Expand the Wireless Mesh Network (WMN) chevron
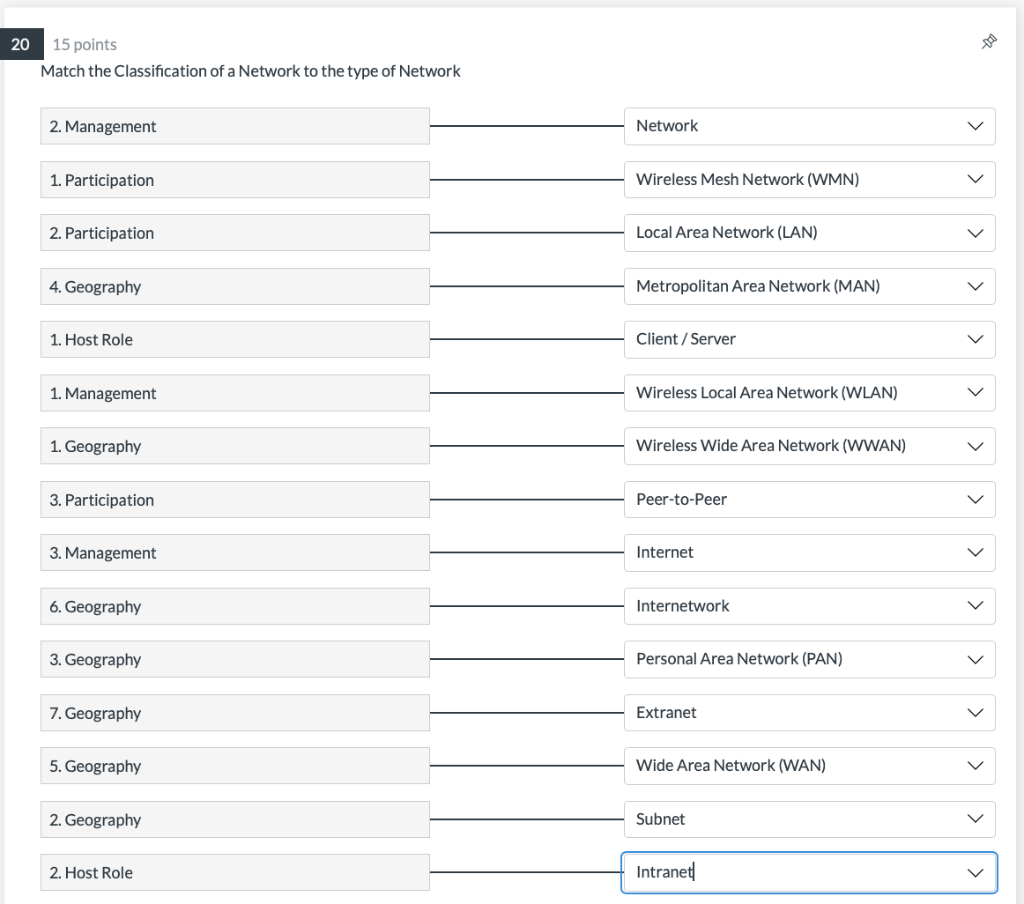 point(975,180)
